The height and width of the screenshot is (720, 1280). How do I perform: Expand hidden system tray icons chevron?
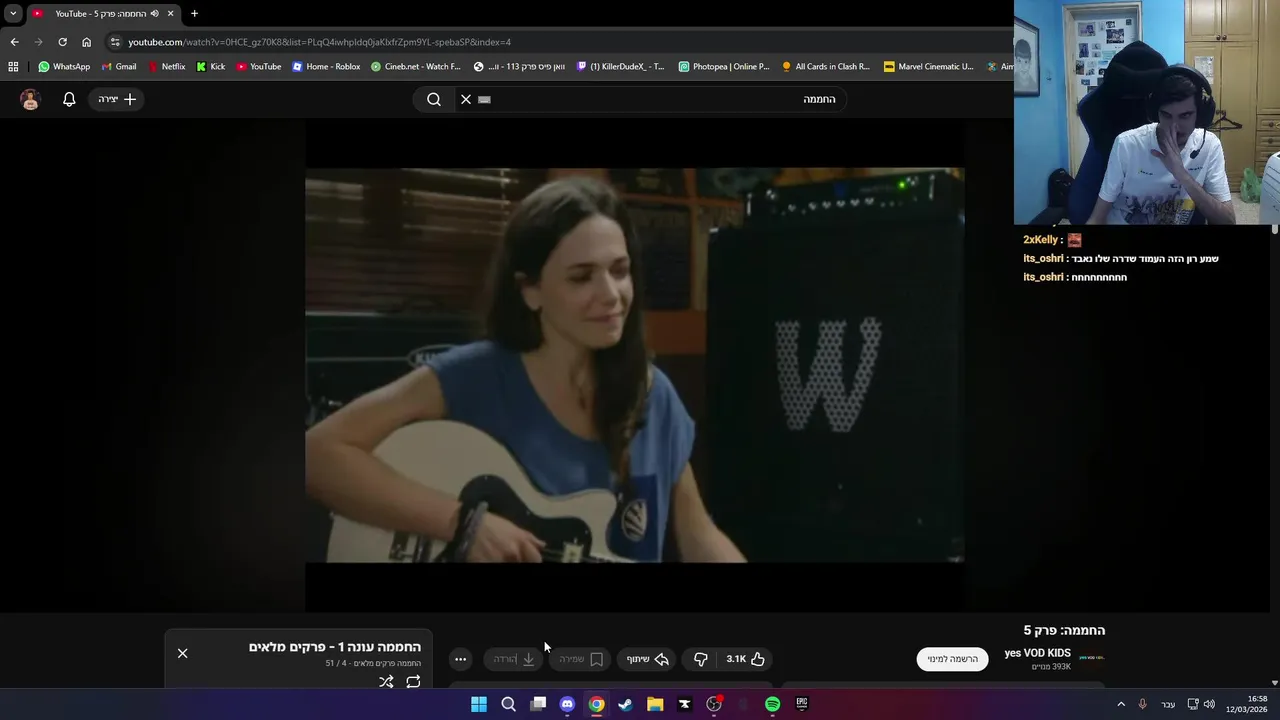tap(1120, 704)
